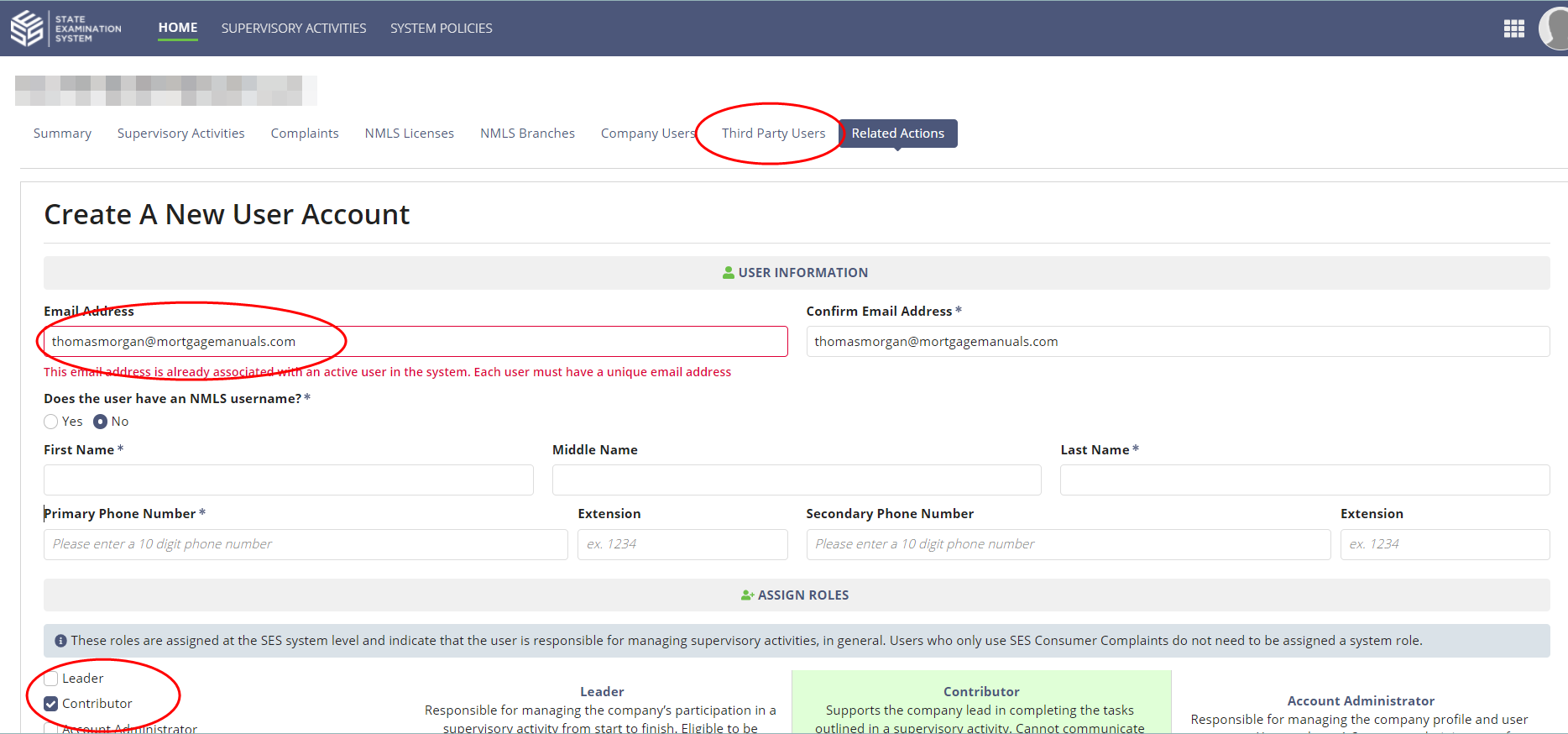Select the Related Actions tab
1568x734 pixels.
(898, 134)
